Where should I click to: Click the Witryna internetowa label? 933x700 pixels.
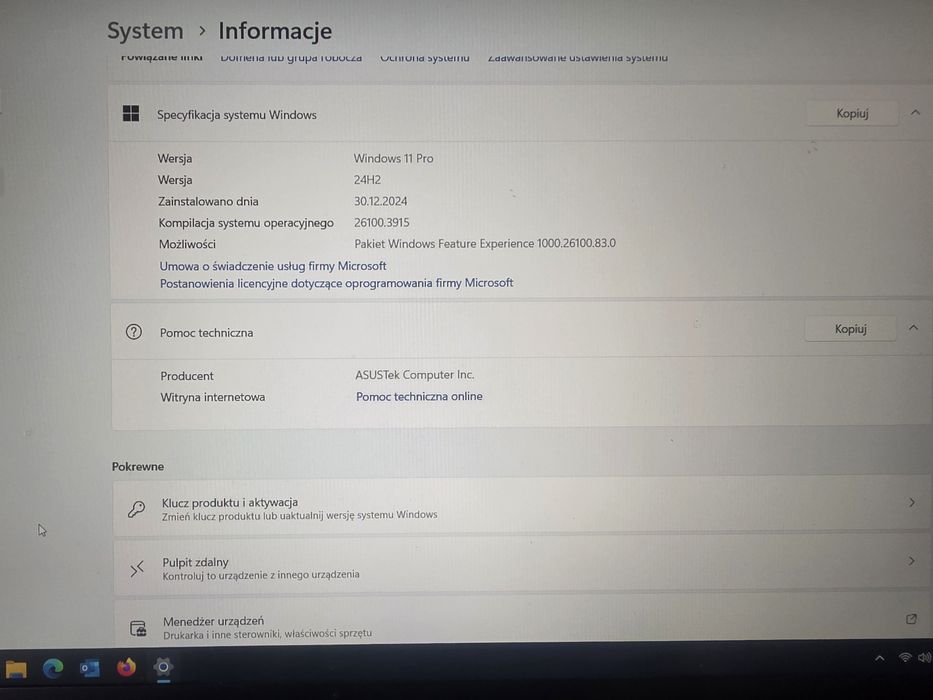pyautogui.click(x=212, y=397)
